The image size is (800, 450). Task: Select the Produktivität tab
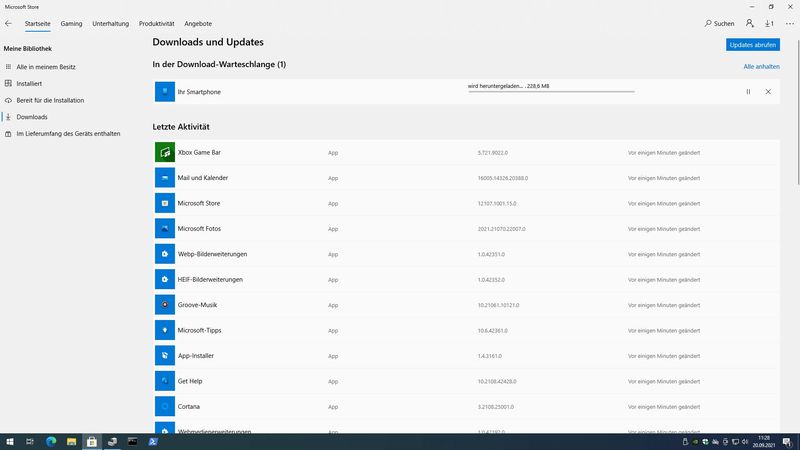[x=156, y=23]
